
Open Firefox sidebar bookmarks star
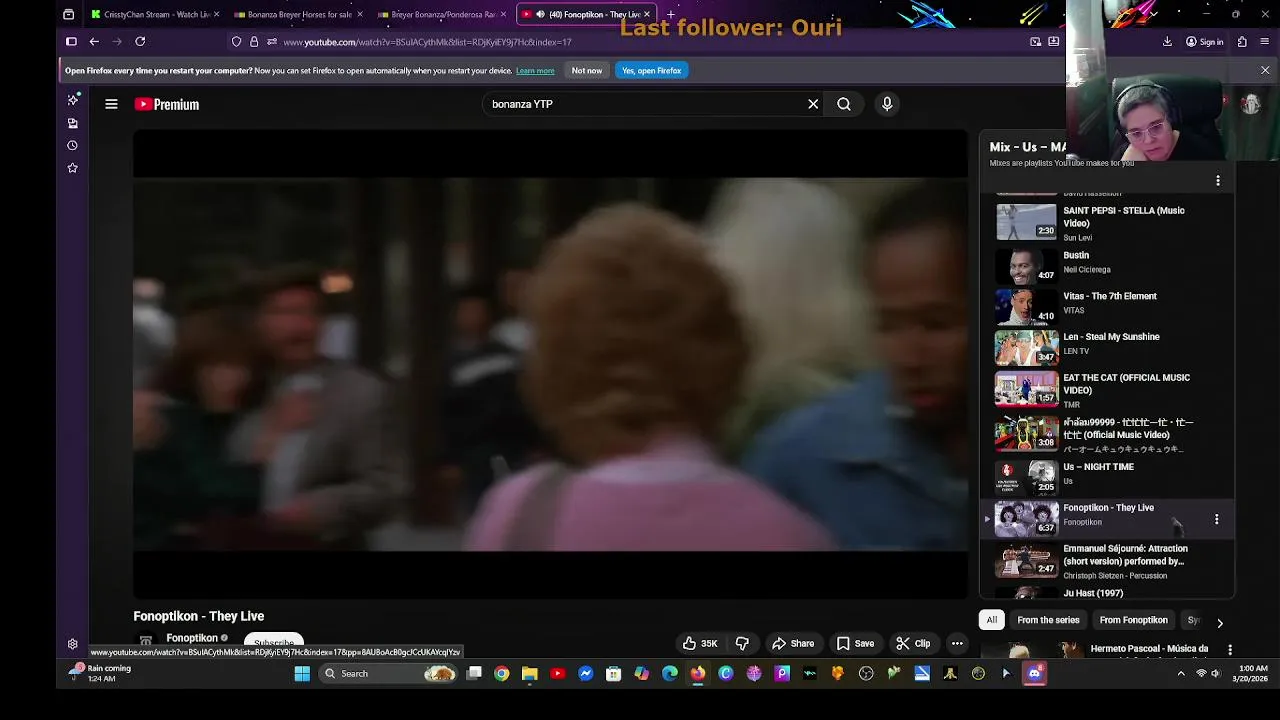pyautogui.click(x=73, y=168)
